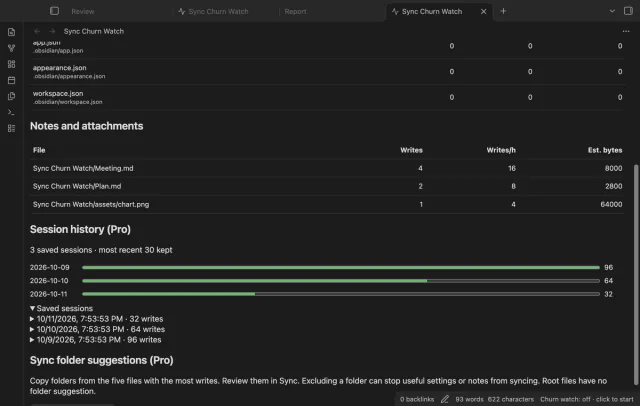Select the 'Sync Churn Watch/Meeting.md' row
The width and height of the screenshot is (640, 406).
327,168
